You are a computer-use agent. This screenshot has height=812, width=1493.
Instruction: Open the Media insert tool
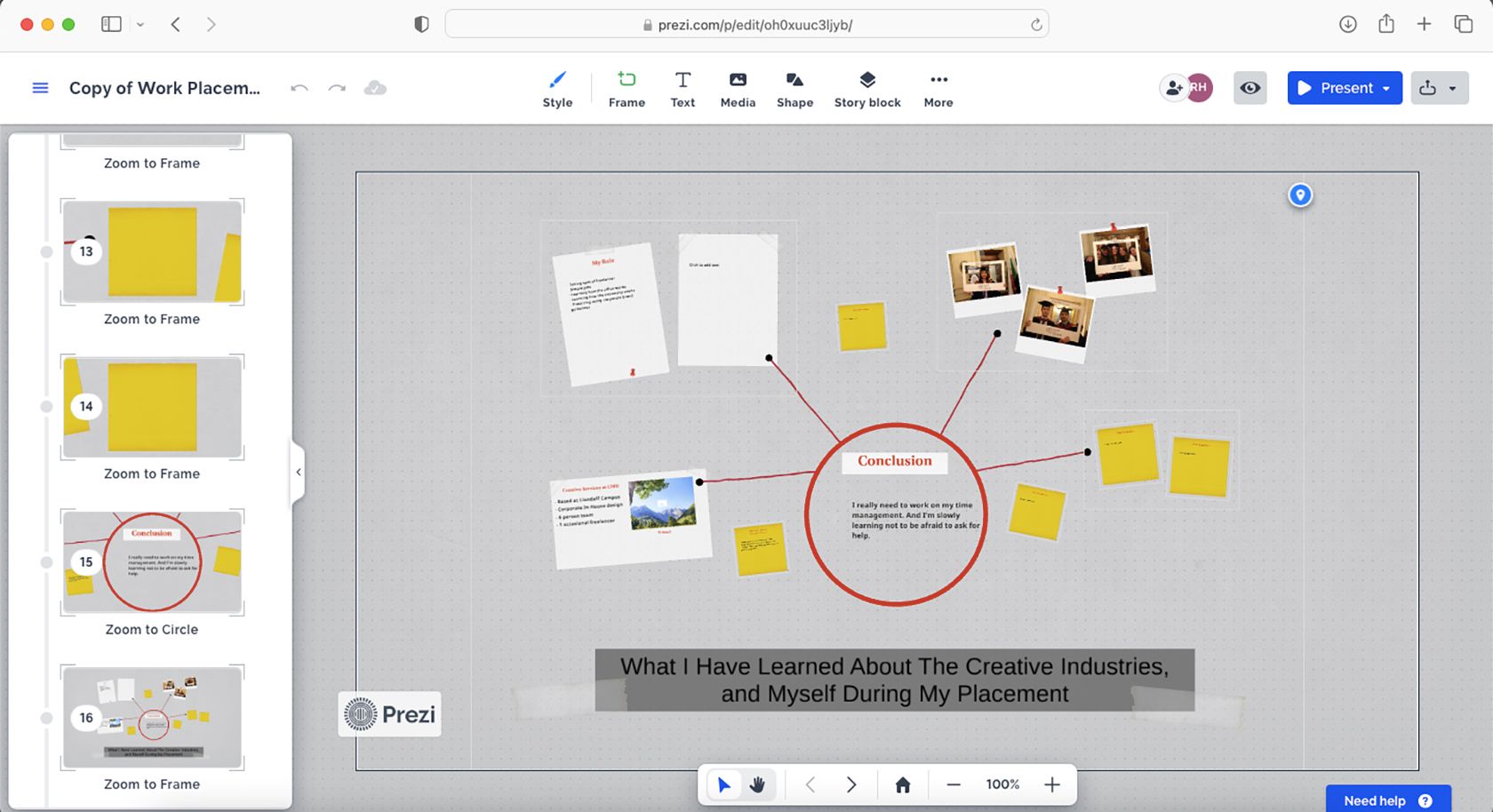point(738,88)
